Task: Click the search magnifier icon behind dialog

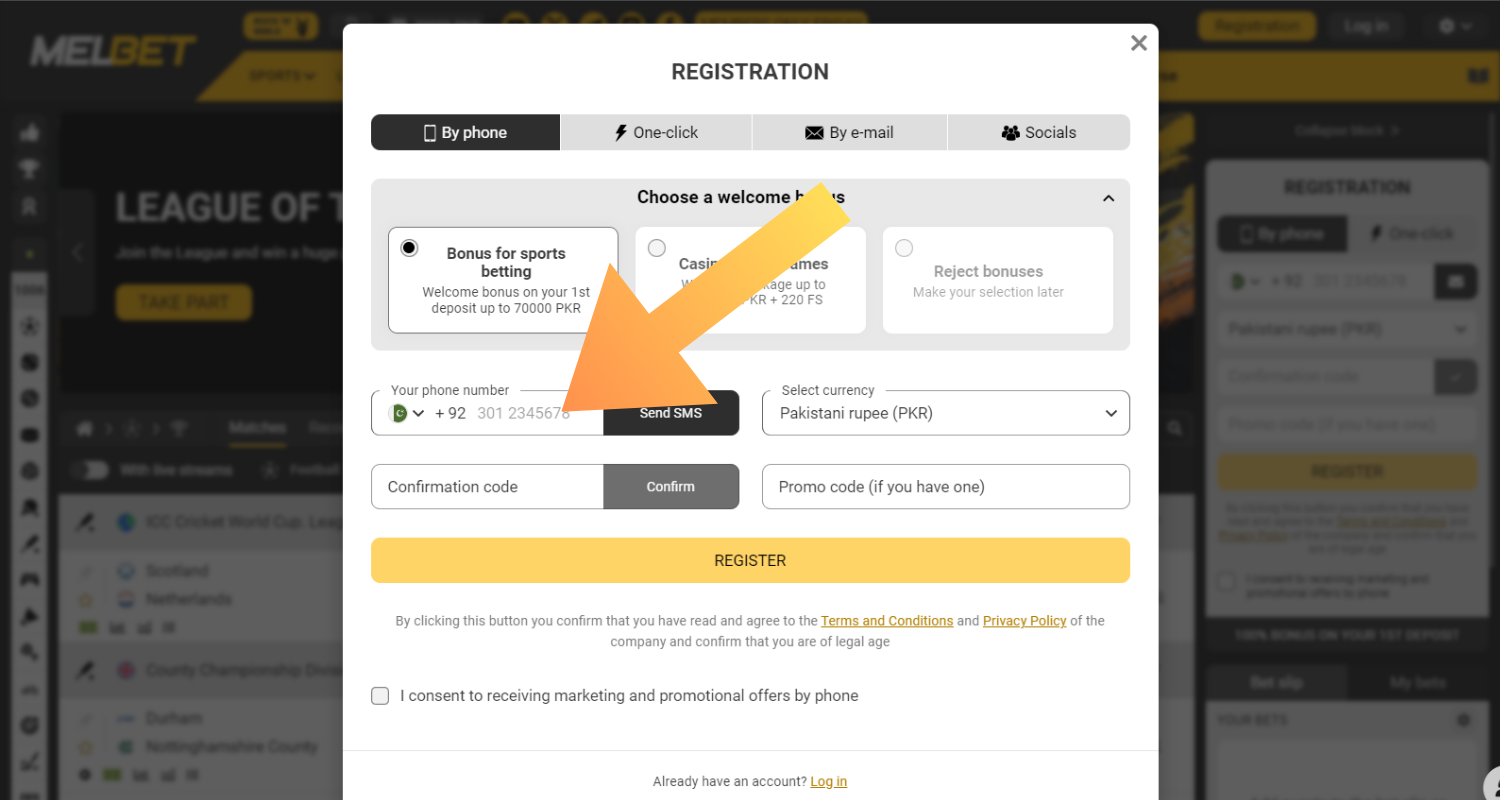Action: [1174, 429]
